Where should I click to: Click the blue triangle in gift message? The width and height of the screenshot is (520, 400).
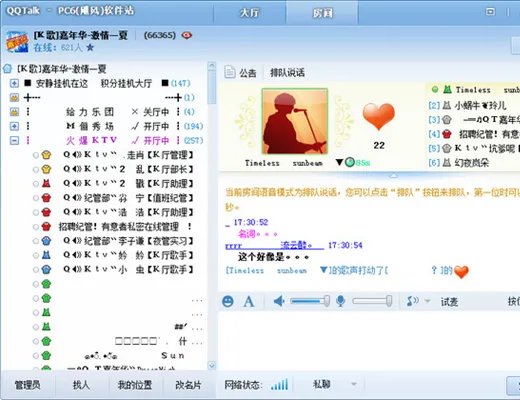pyautogui.click(x=323, y=269)
